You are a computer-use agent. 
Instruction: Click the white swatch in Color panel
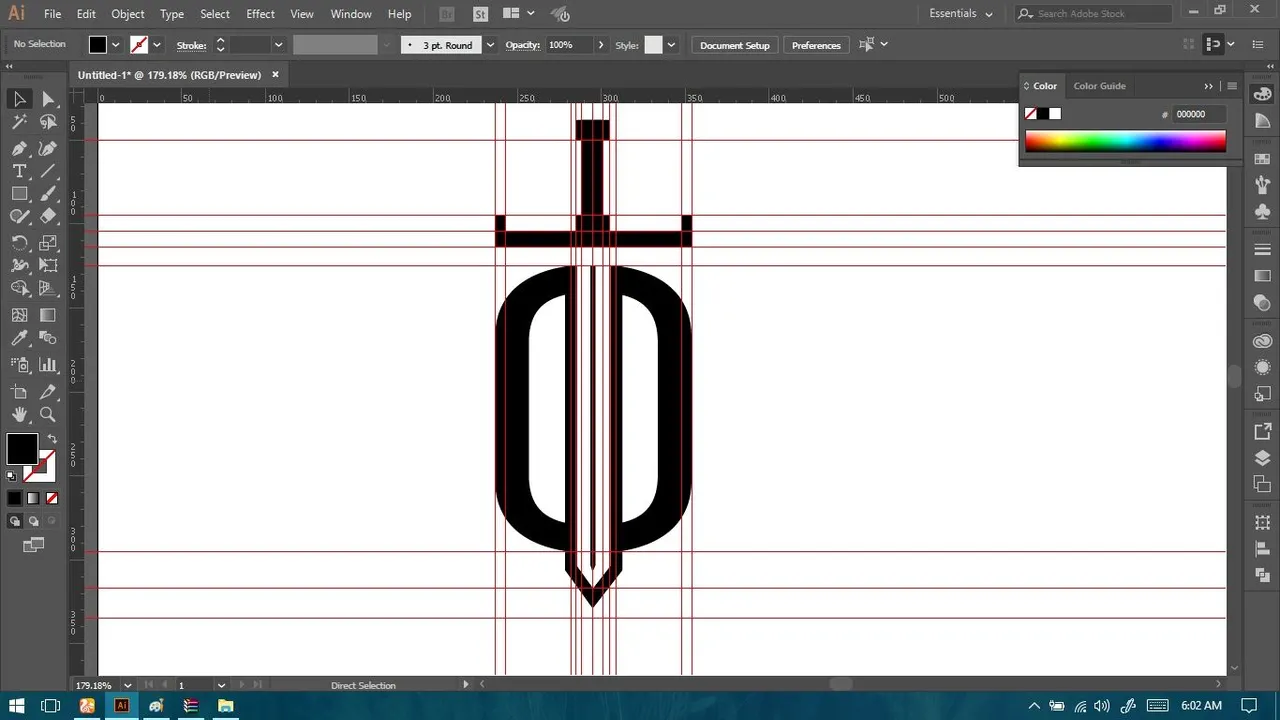(1055, 114)
